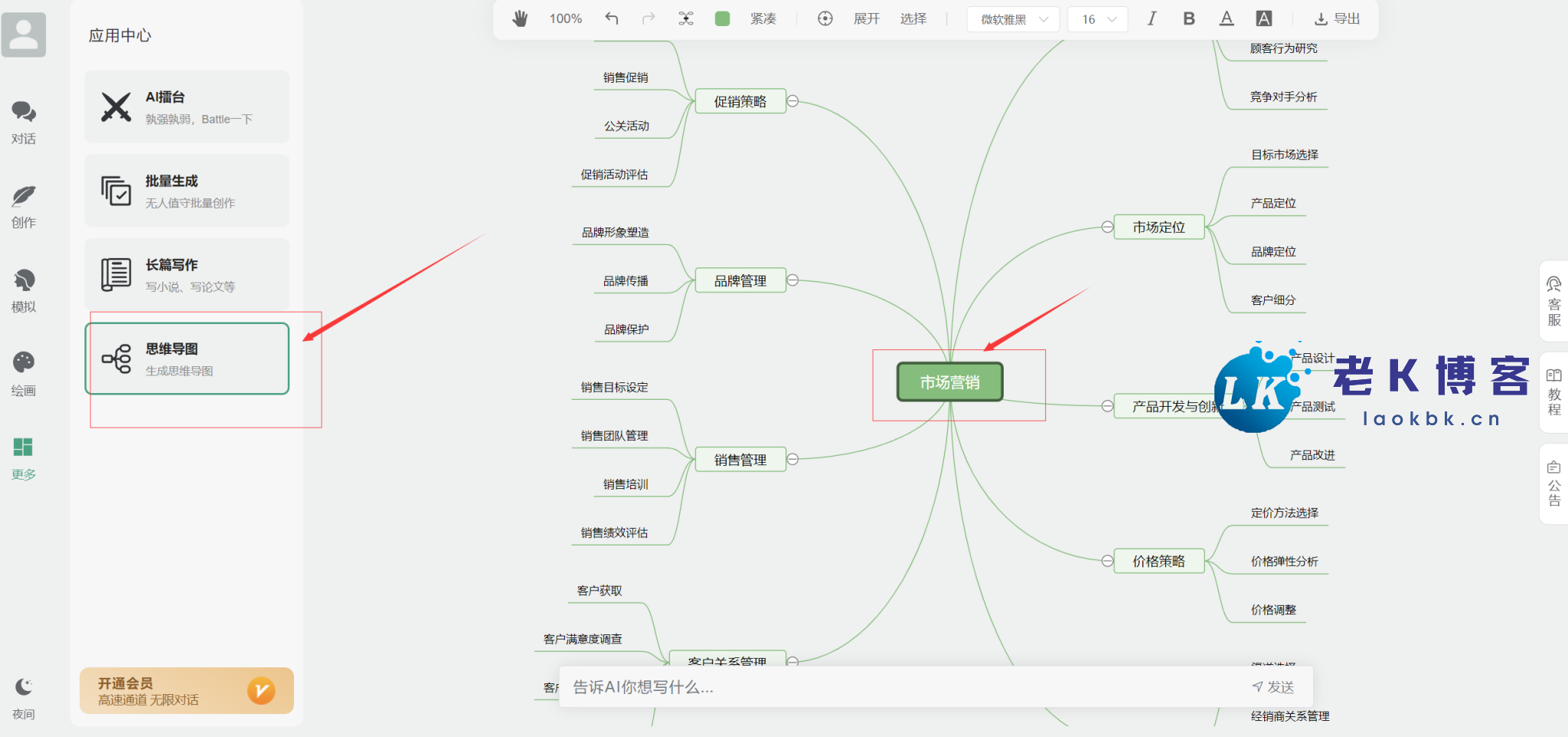Toggle italic text formatting
Image resolution: width=1568 pixels, height=737 pixels.
1151,19
